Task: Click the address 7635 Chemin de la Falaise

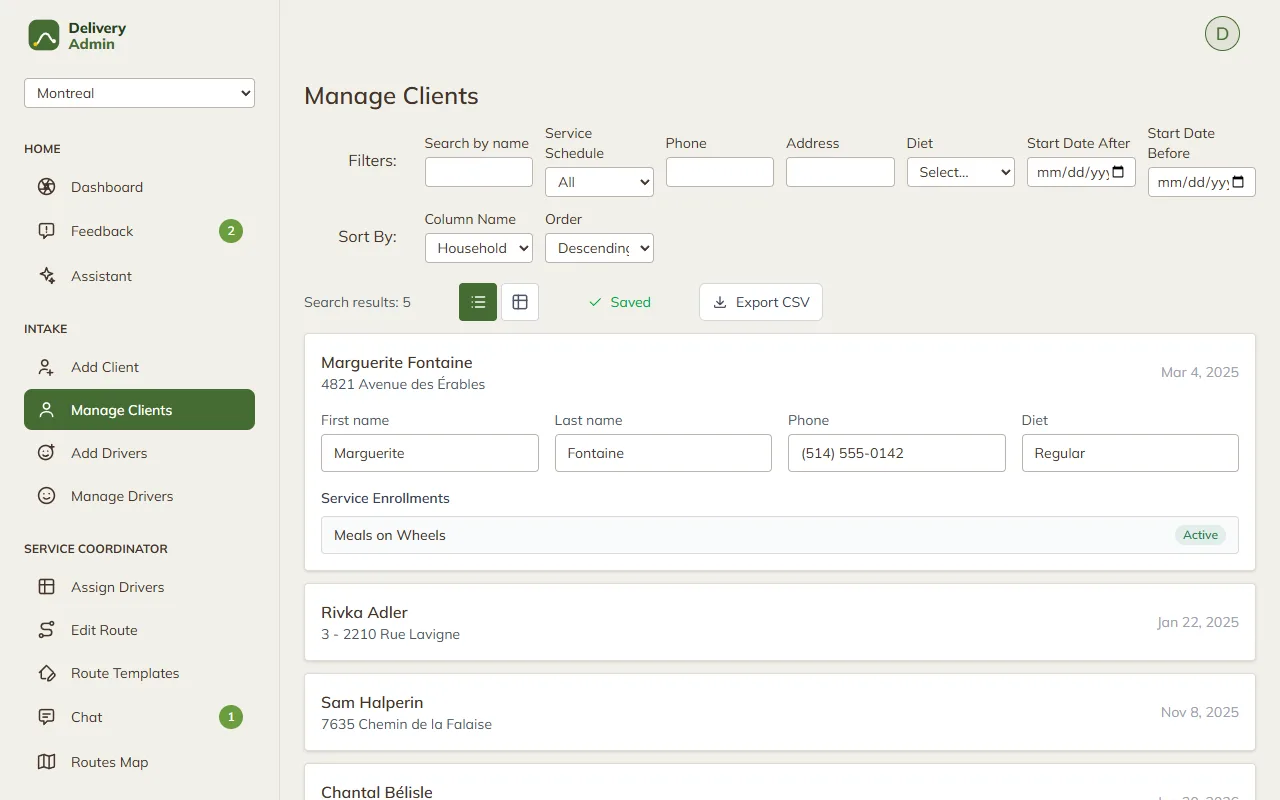Action: (x=406, y=724)
